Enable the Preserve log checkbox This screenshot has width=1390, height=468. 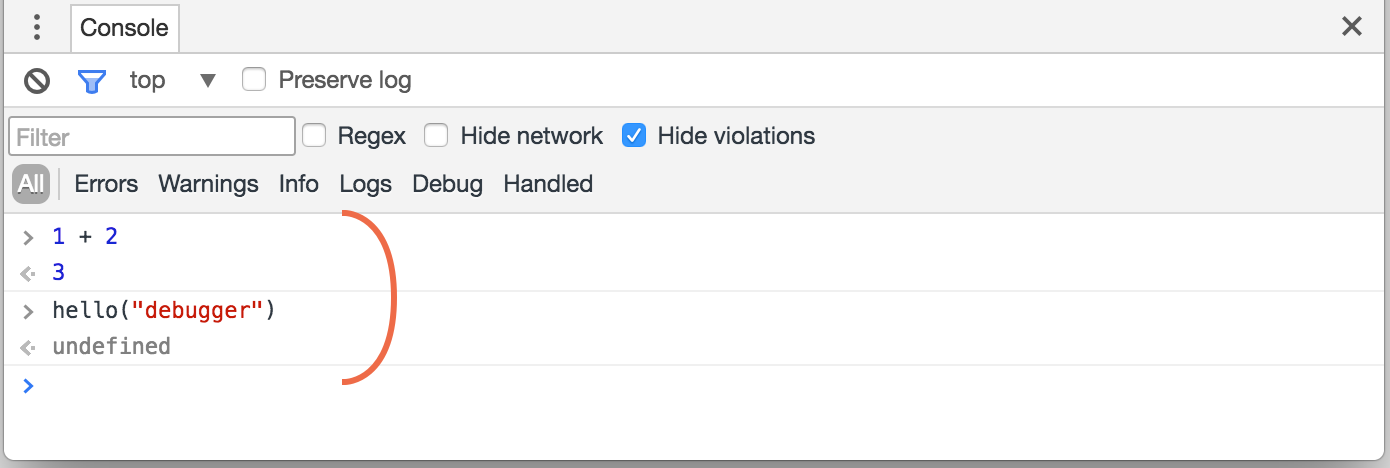coord(254,79)
